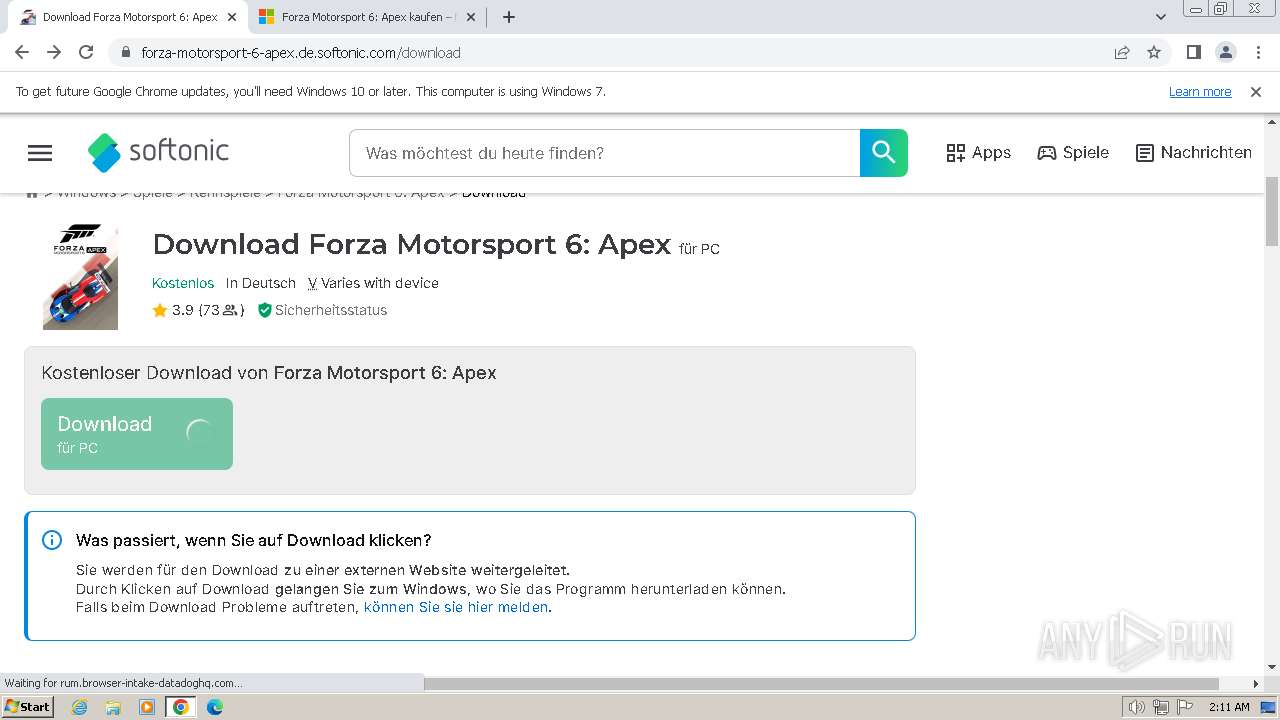This screenshot has width=1280, height=720.
Task: Open the Forza Motorsport 6 Apex cover thumbnail
Action: point(80,277)
